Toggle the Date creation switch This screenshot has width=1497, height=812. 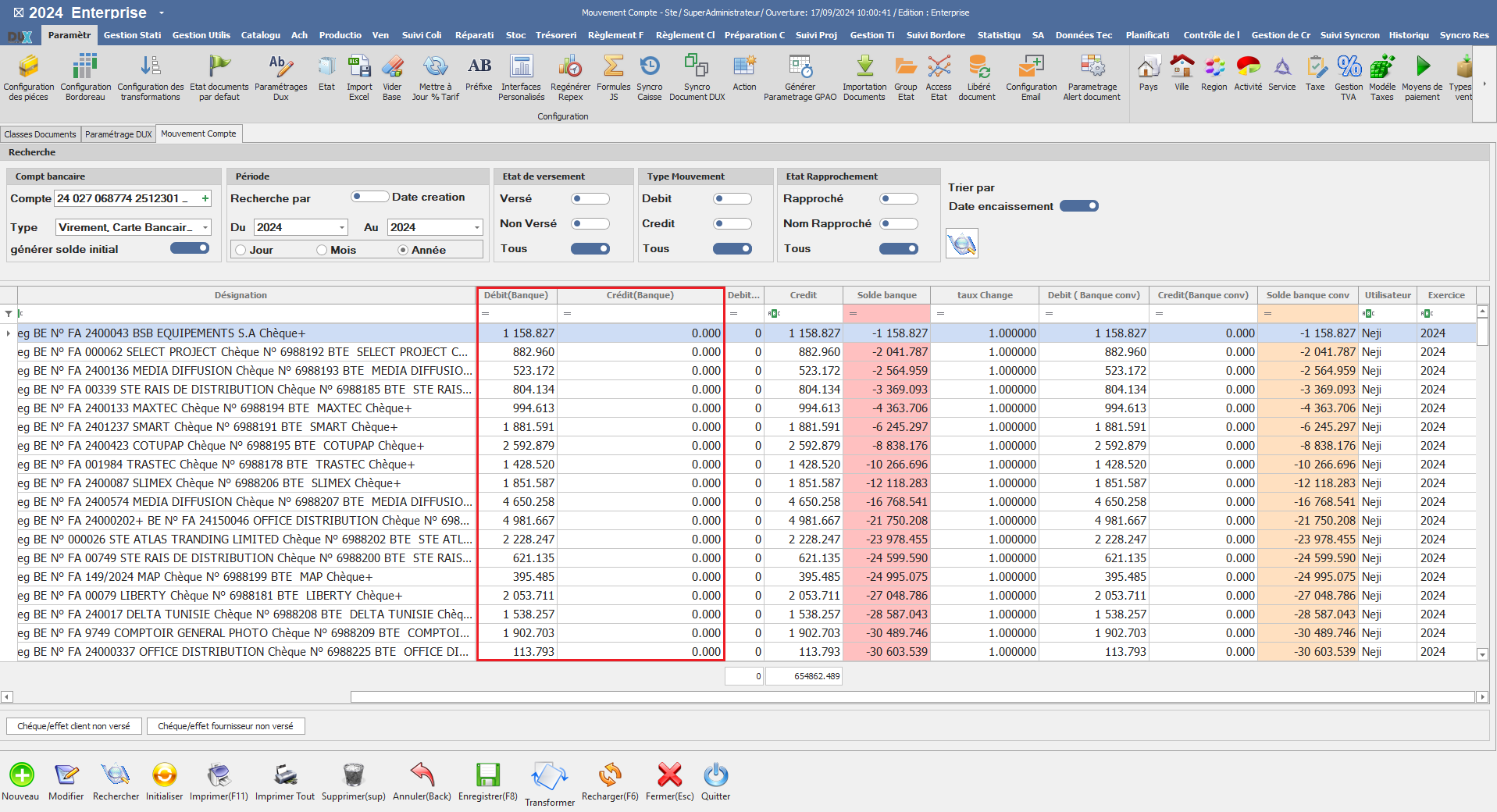[x=369, y=197]
